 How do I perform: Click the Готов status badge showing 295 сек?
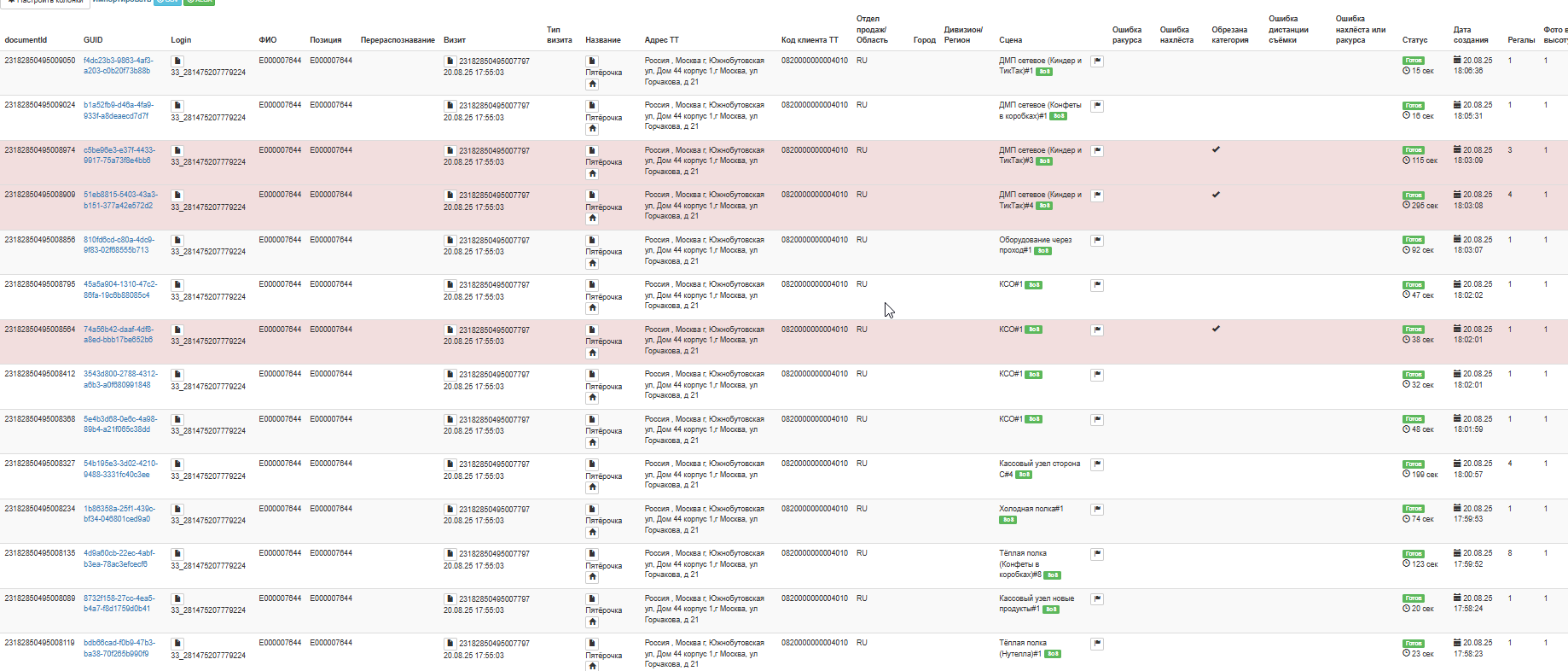[1414, 195]
